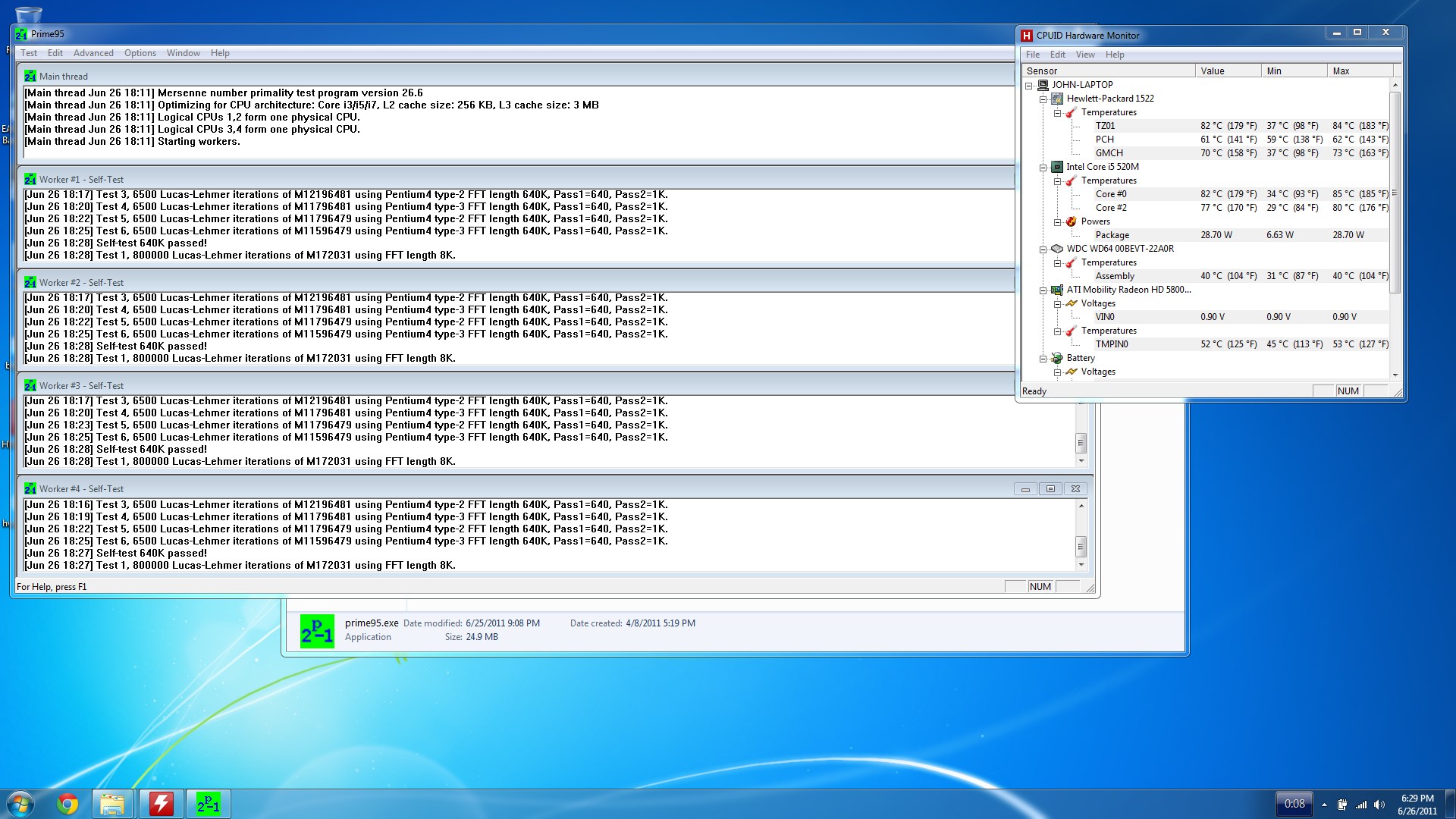Click the Max column header

(1360, 71)
